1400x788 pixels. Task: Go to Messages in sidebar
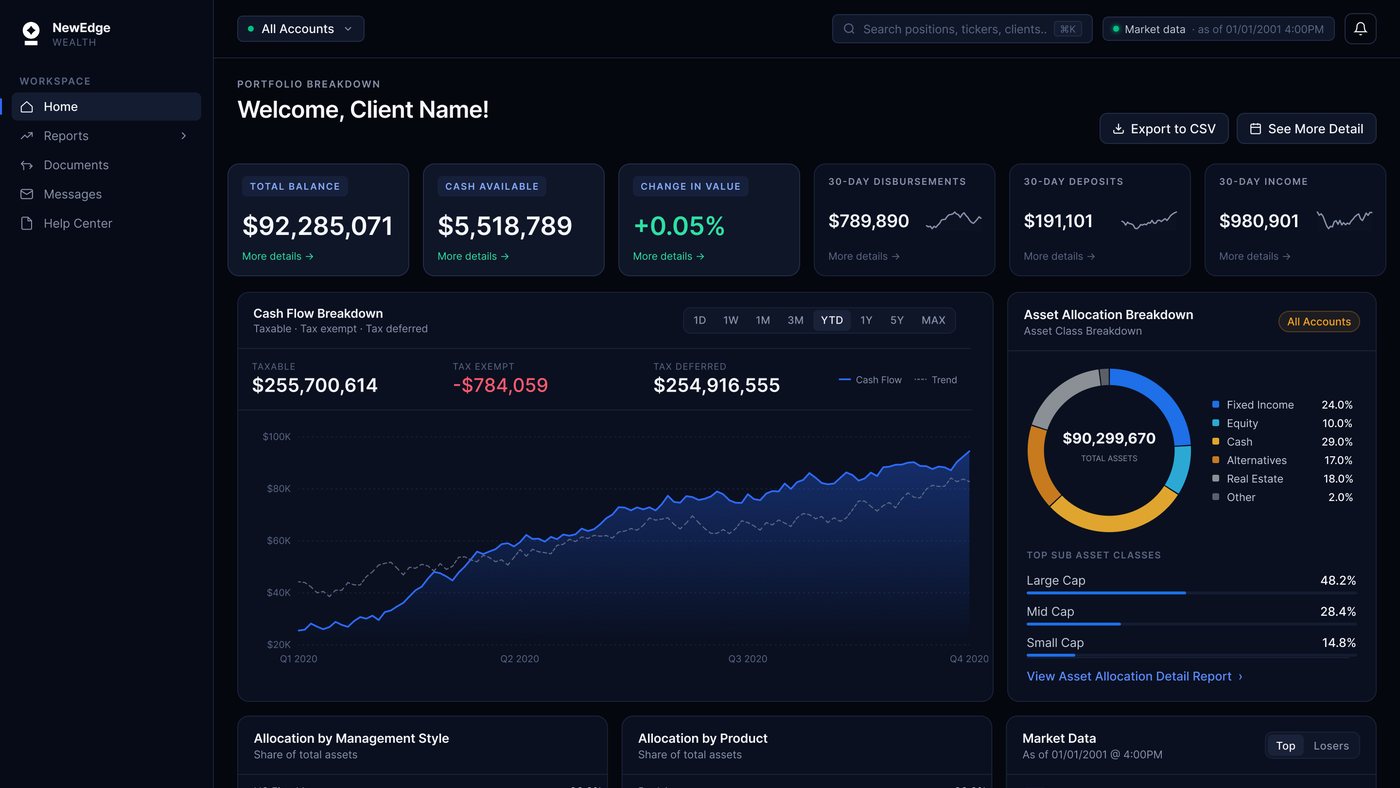click(106, 194)
